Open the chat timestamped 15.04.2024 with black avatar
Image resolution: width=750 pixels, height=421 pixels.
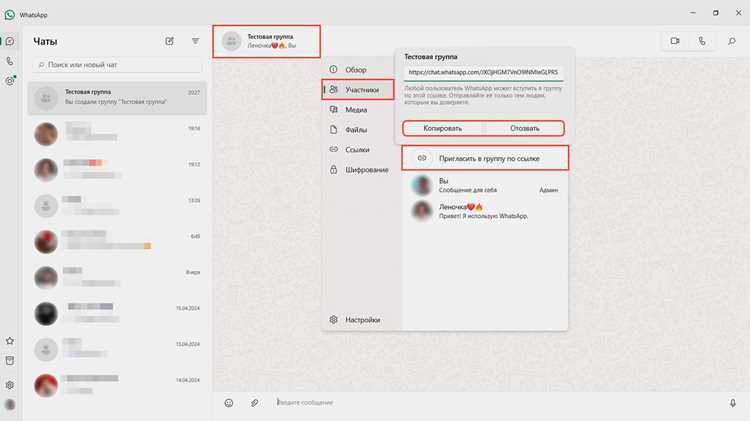[x=117, y=313]
